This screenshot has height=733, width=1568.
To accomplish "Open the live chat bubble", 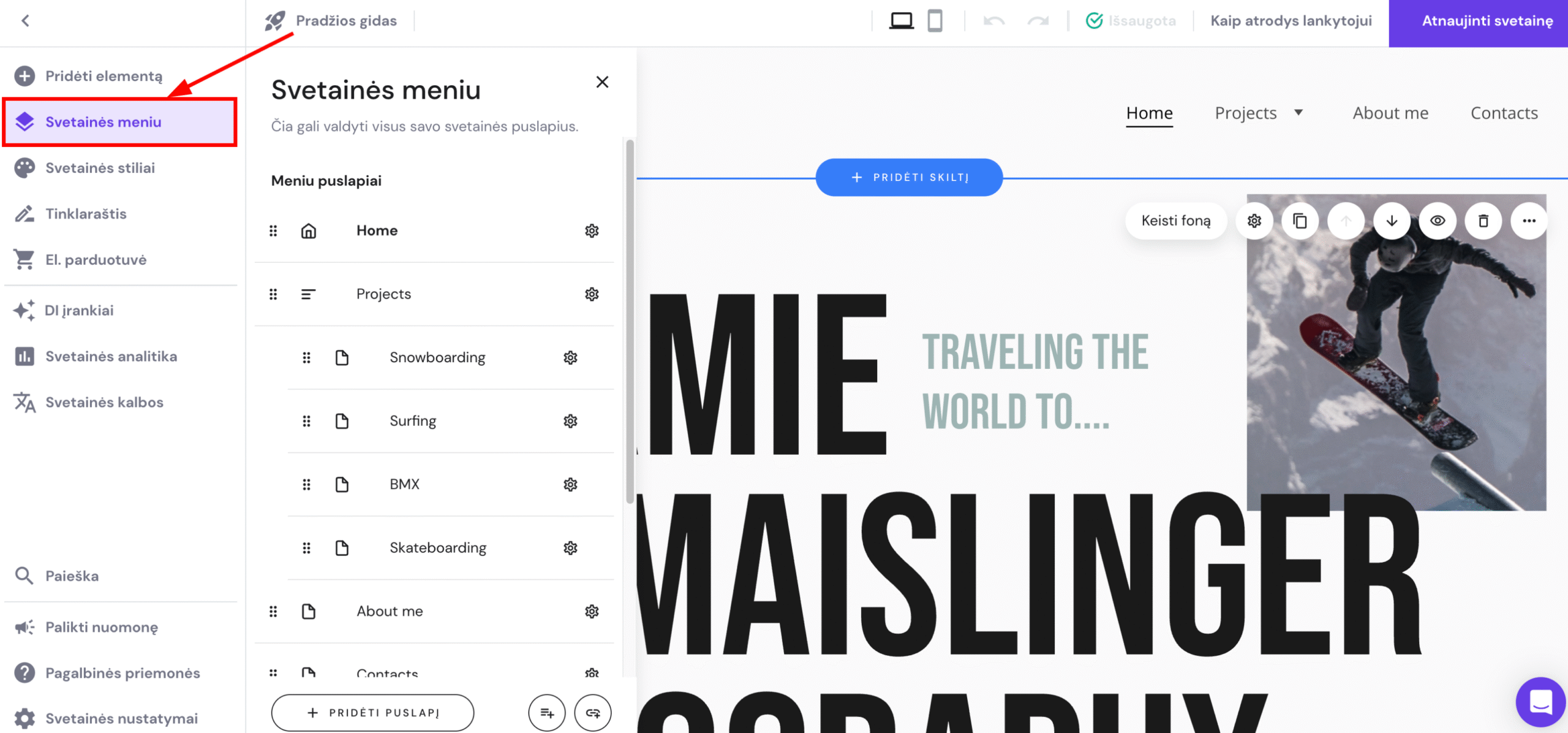I will click(x=1540, y=702).
